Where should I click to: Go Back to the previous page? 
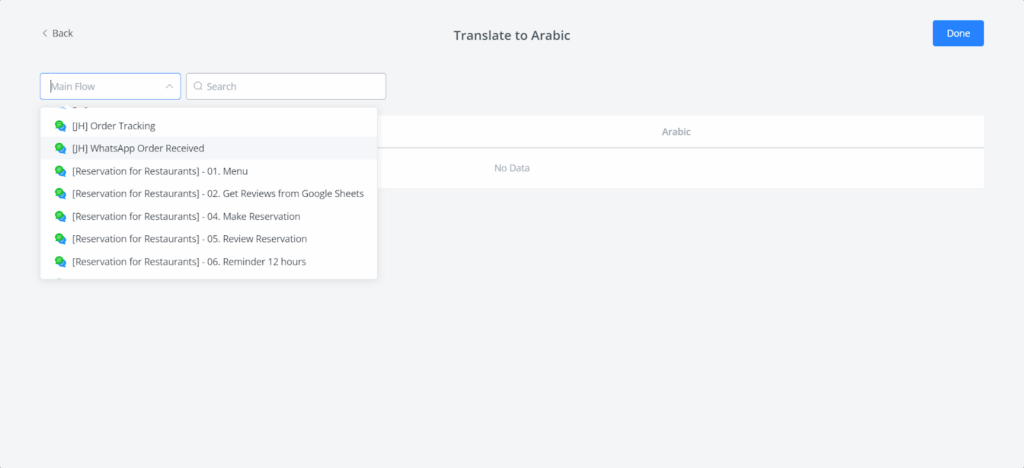[x=57, y=34]
